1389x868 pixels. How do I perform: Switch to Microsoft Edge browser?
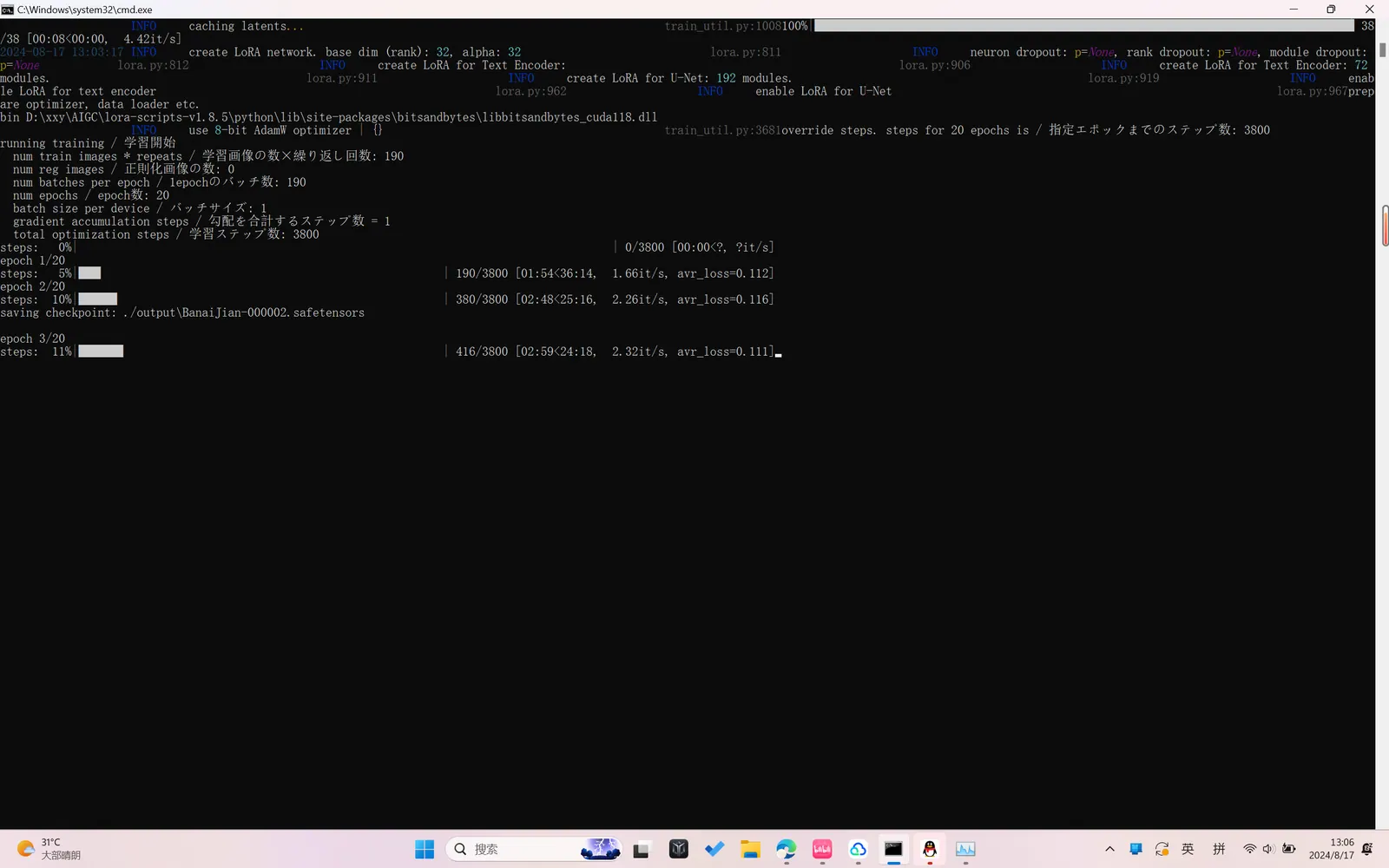(787, 849)
